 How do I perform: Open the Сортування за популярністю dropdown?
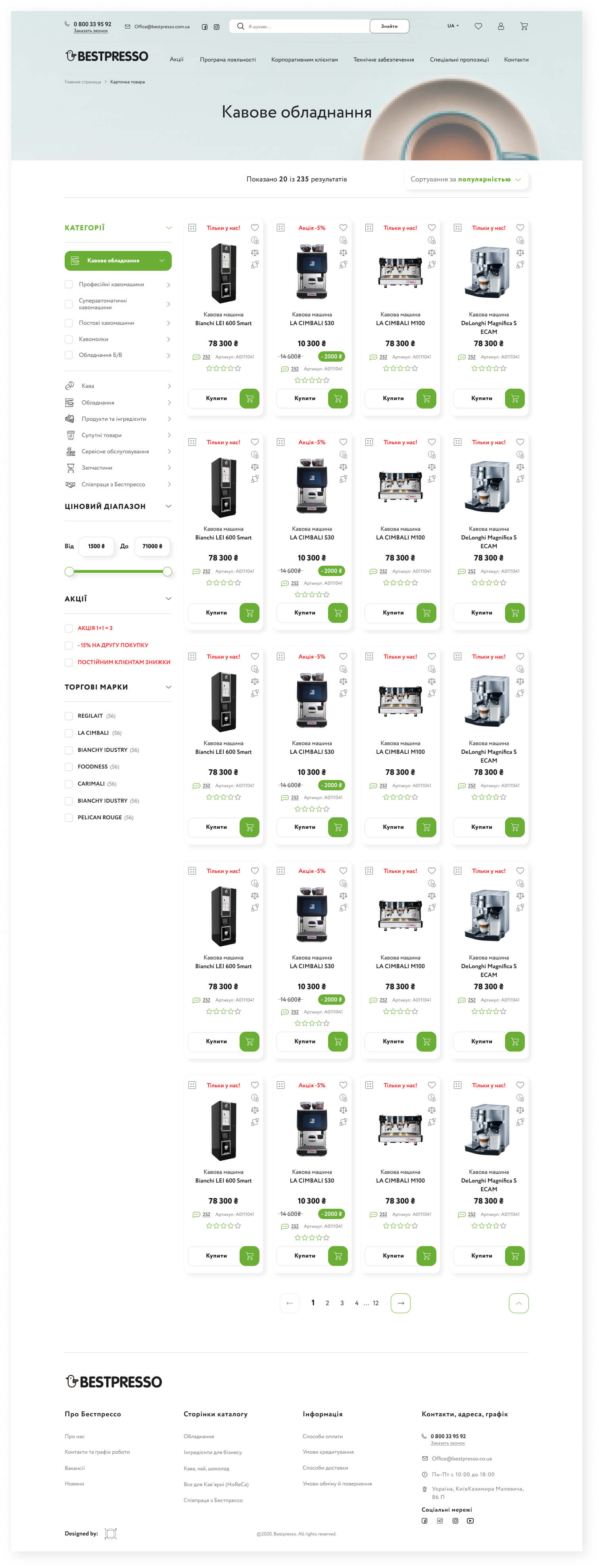[x=466, y=179]
